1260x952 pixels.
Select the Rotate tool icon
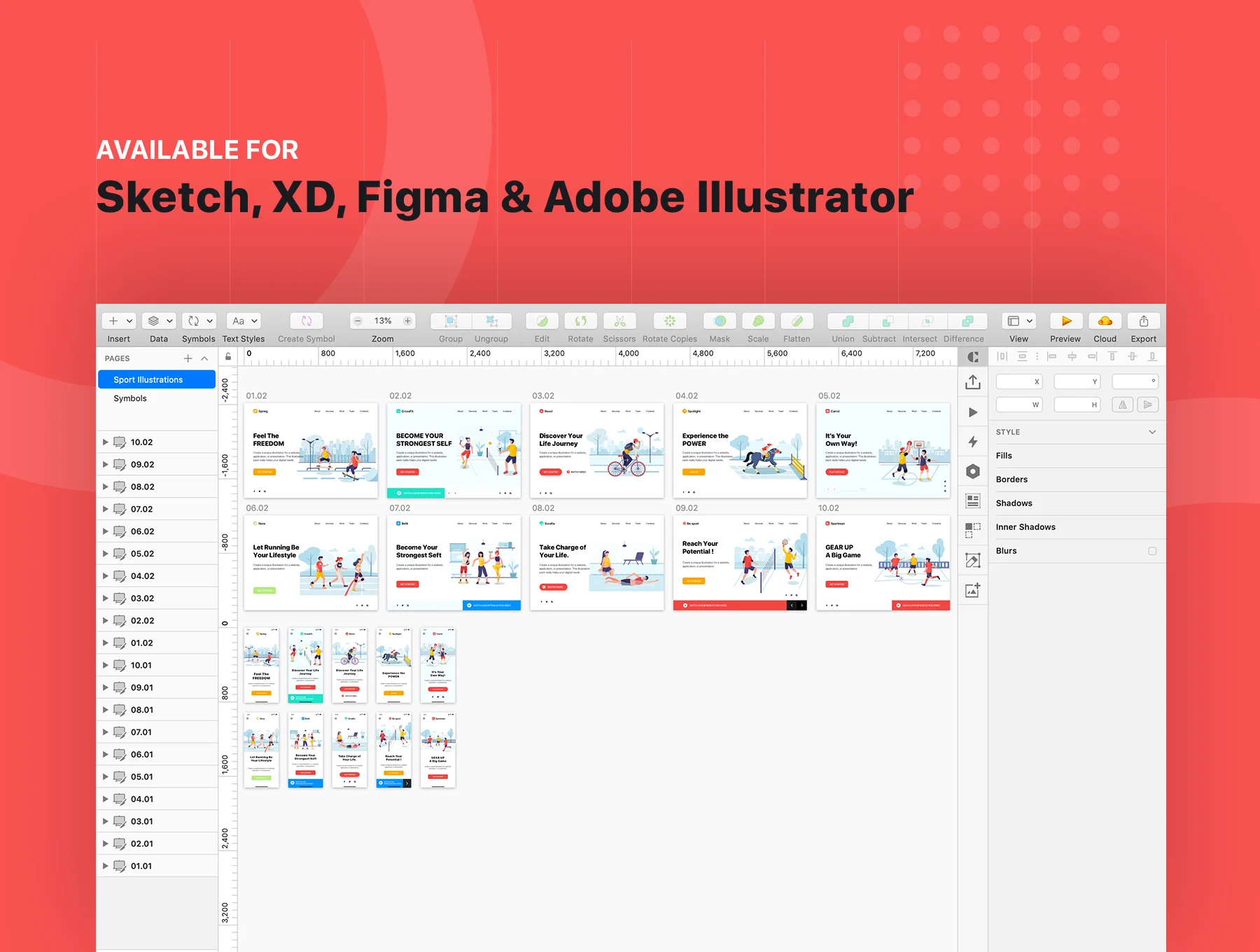click(x=581, y=321)
